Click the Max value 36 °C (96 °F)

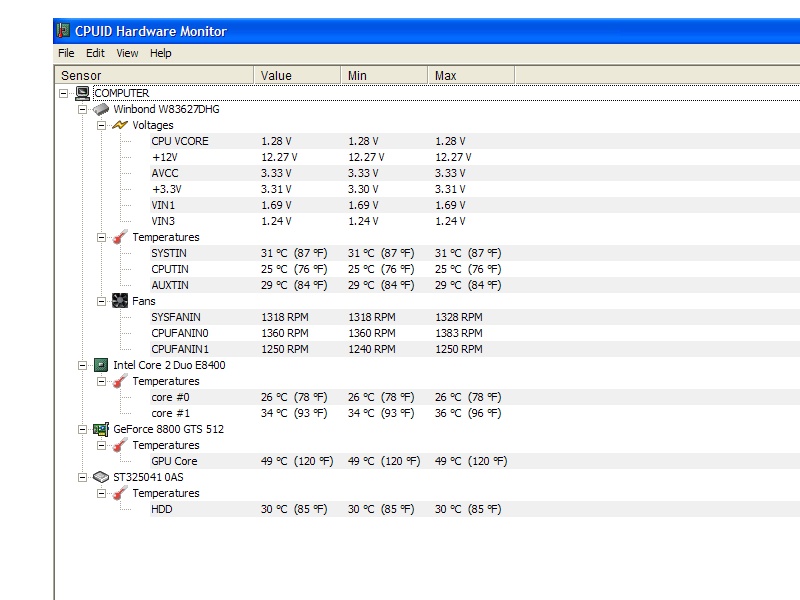[x=468, y=413]
